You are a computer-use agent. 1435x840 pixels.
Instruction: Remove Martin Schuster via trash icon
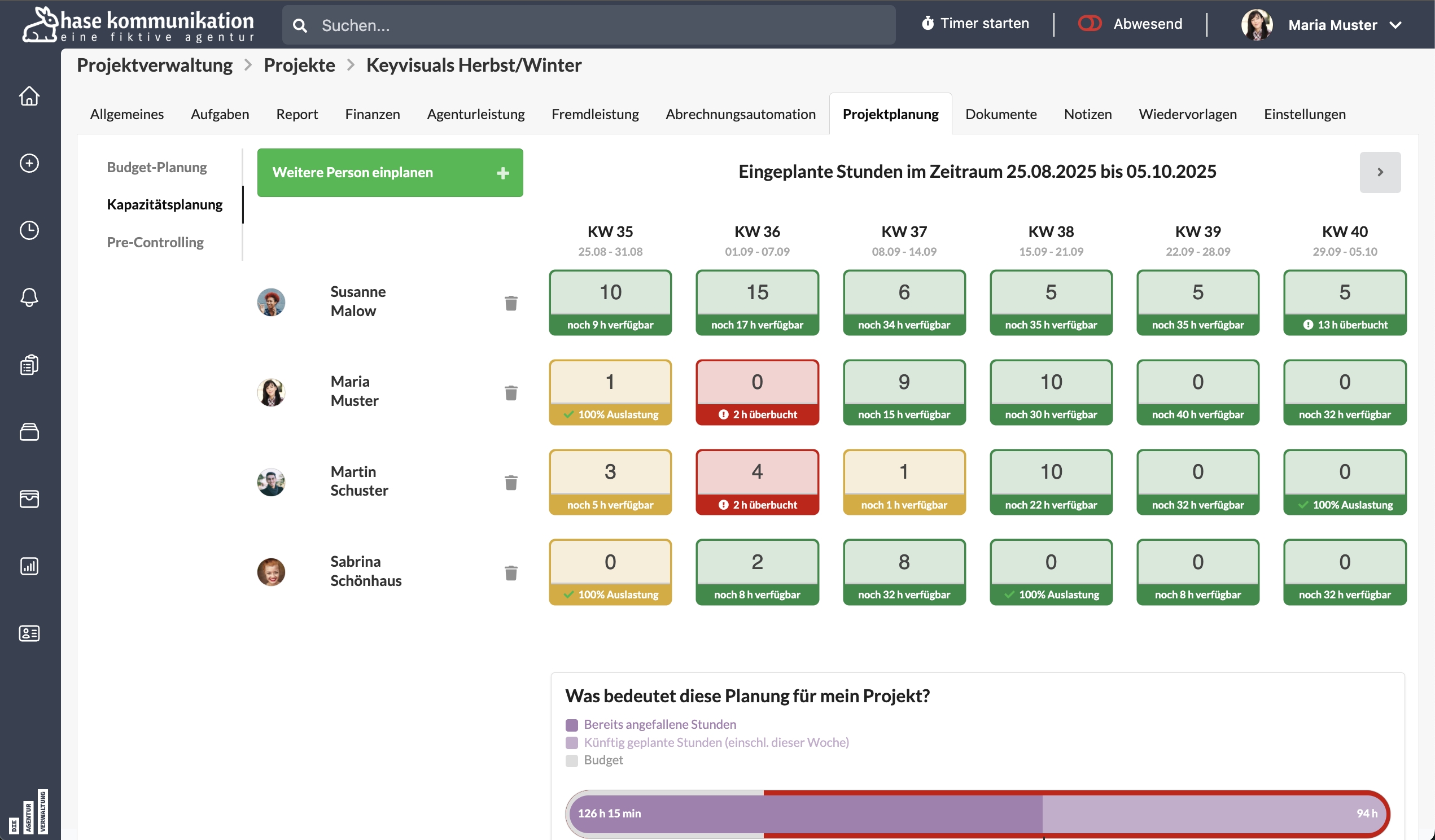click(x=511, y=482)
